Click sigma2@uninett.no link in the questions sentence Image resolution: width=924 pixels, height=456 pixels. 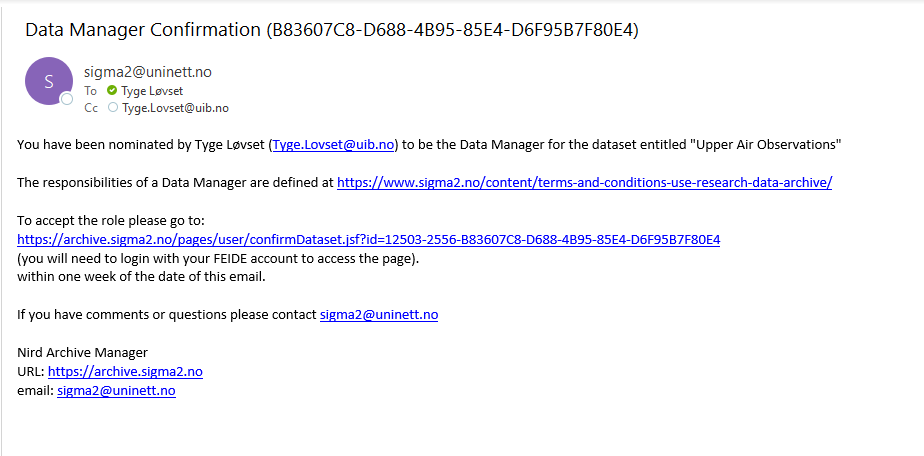click(x=378, y=315)
